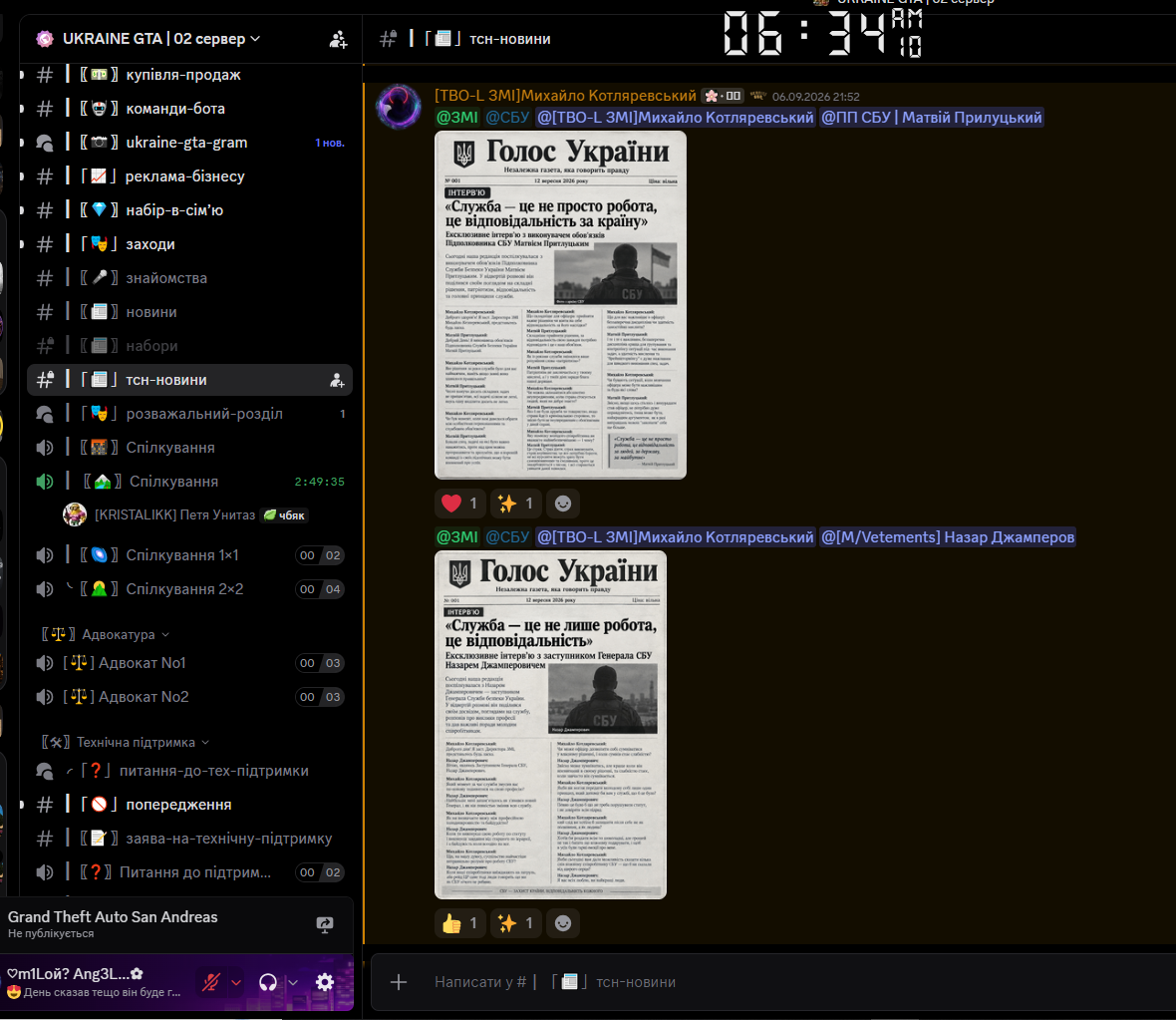Open author name Михайло Котляревський
The image size is (1176, 1020).
coord(565,96)
